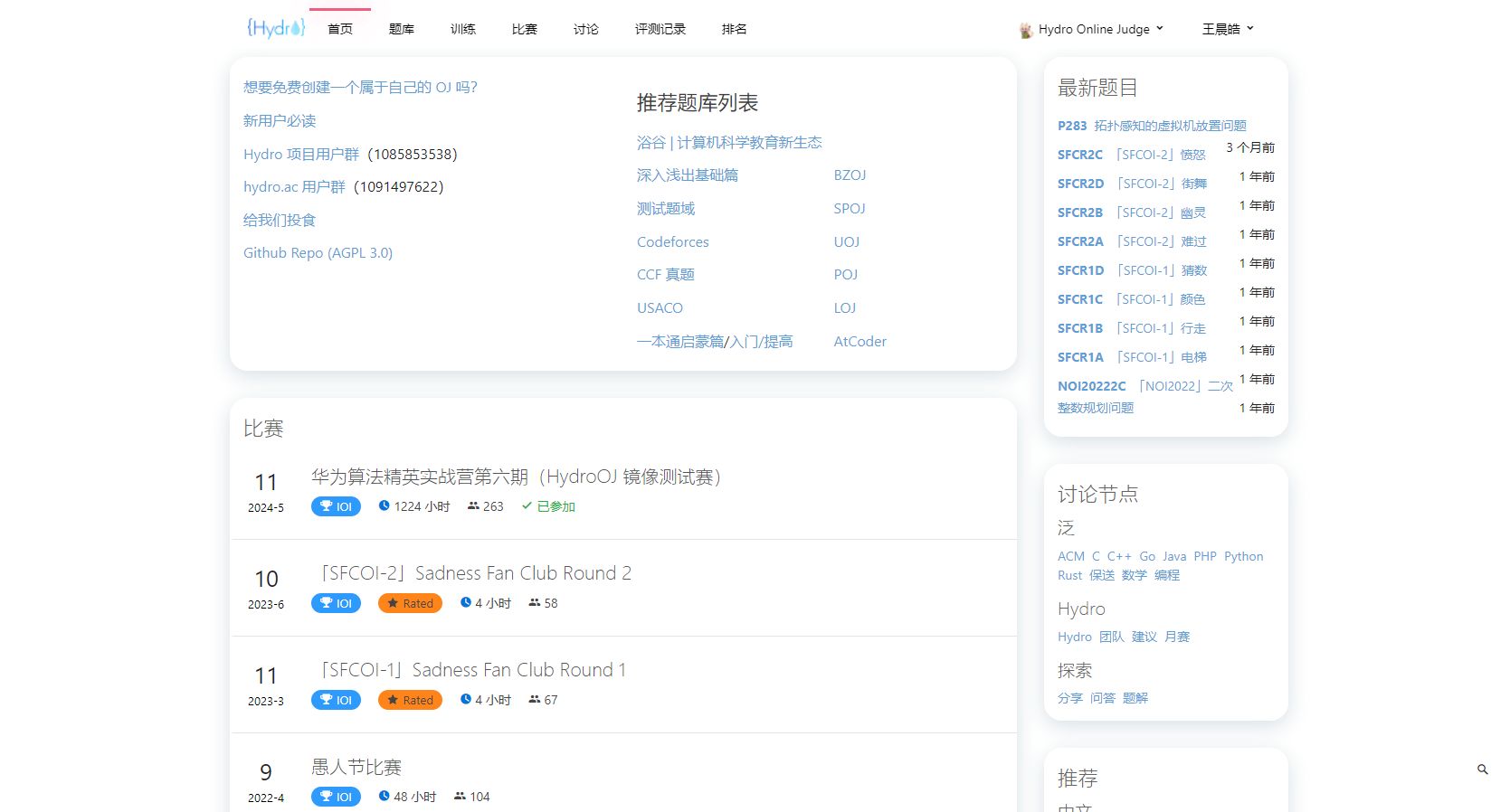Viewport: 1510px width, 812px height.
Task: Open the Codeforces problem set link
Action: tap(673, 242)
